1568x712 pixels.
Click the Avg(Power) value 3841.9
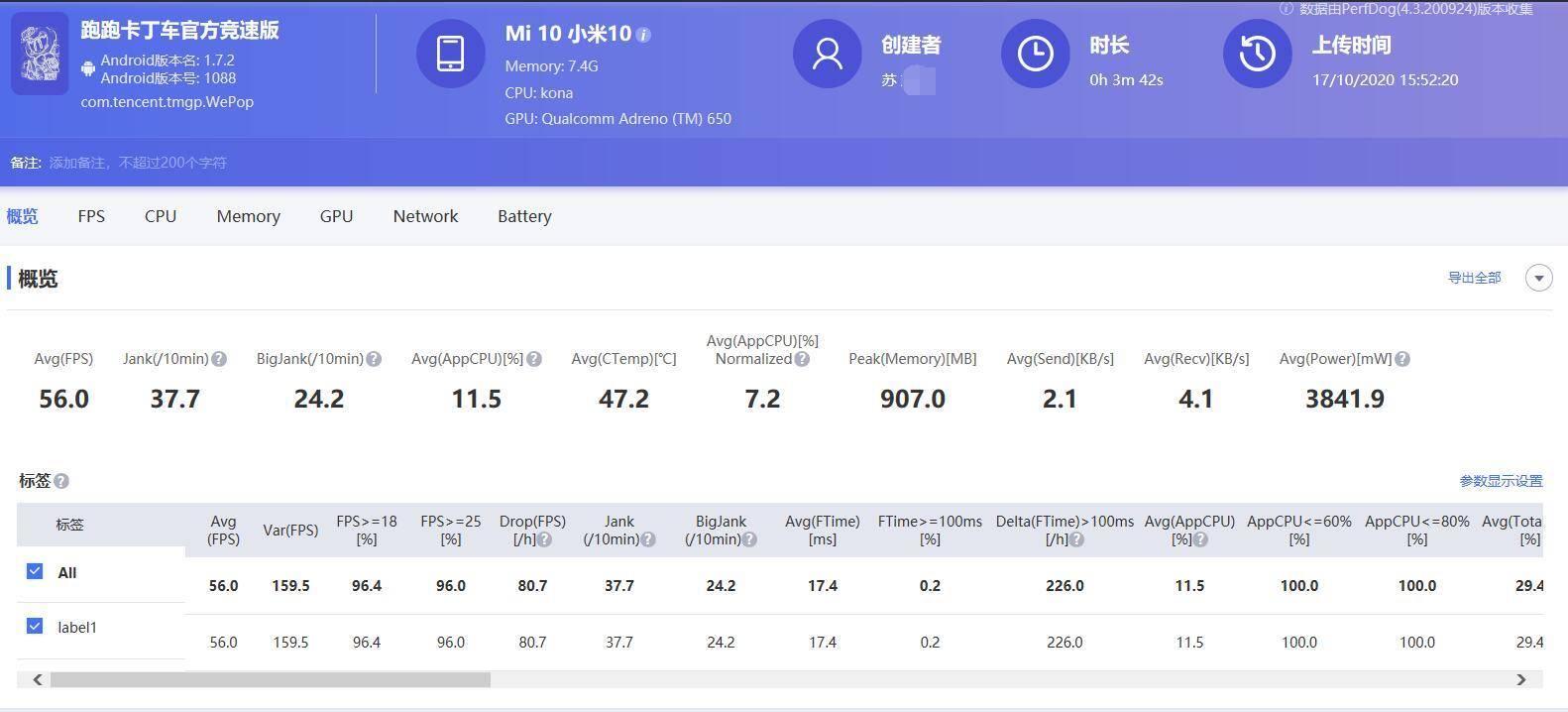click(x=1344, y=399)
